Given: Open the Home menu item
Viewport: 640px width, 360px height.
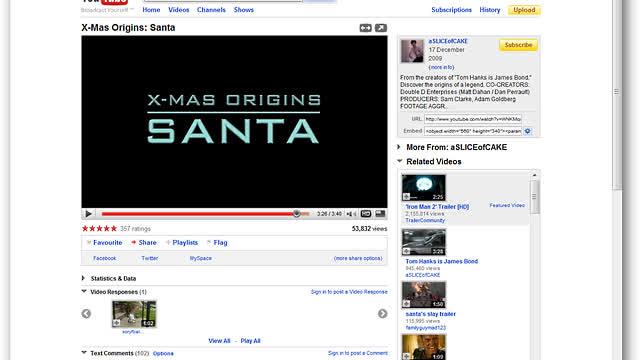Looking at the screenshot, I should point(151,10).
